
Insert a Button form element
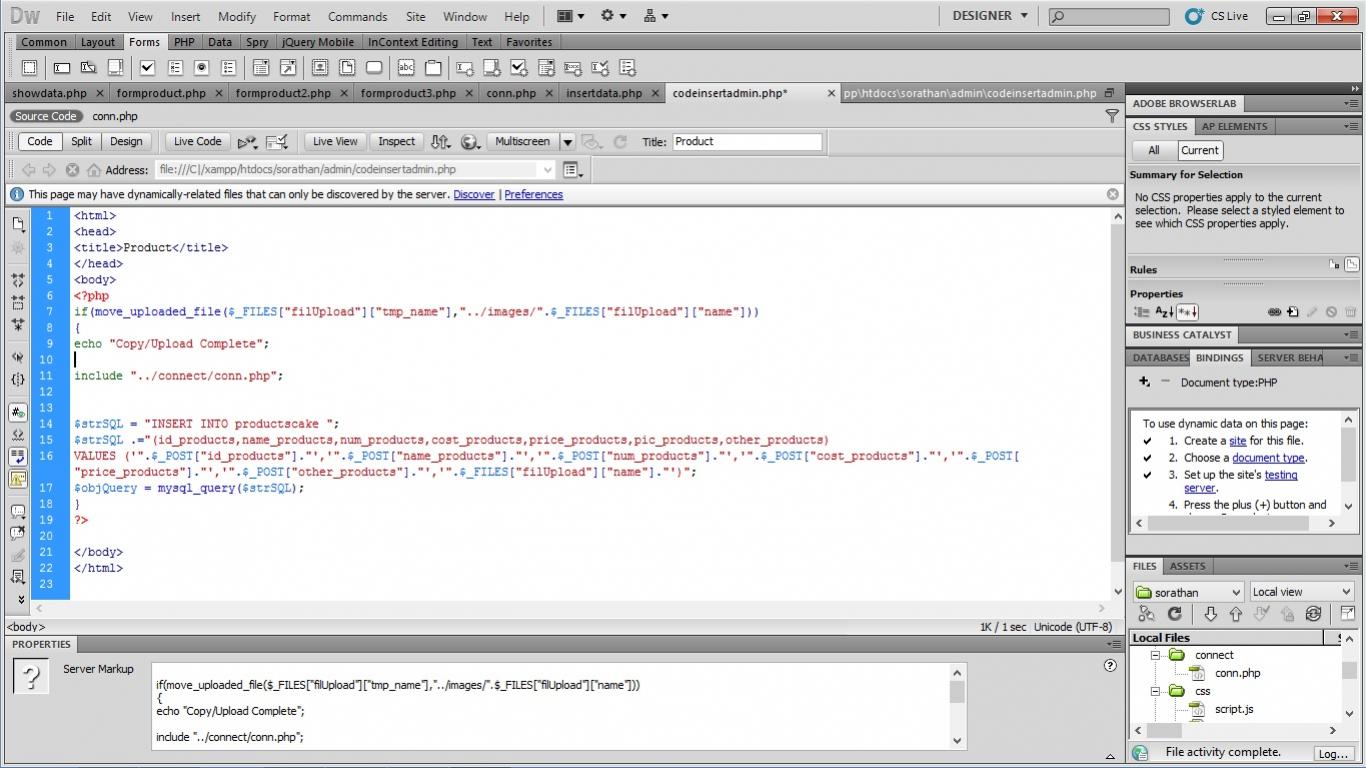click(x=374, y=68)
